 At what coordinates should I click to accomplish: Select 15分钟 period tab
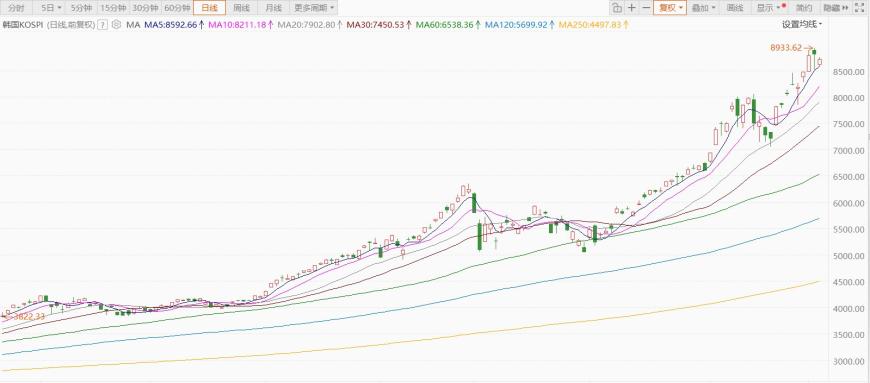tap(113, 8)
